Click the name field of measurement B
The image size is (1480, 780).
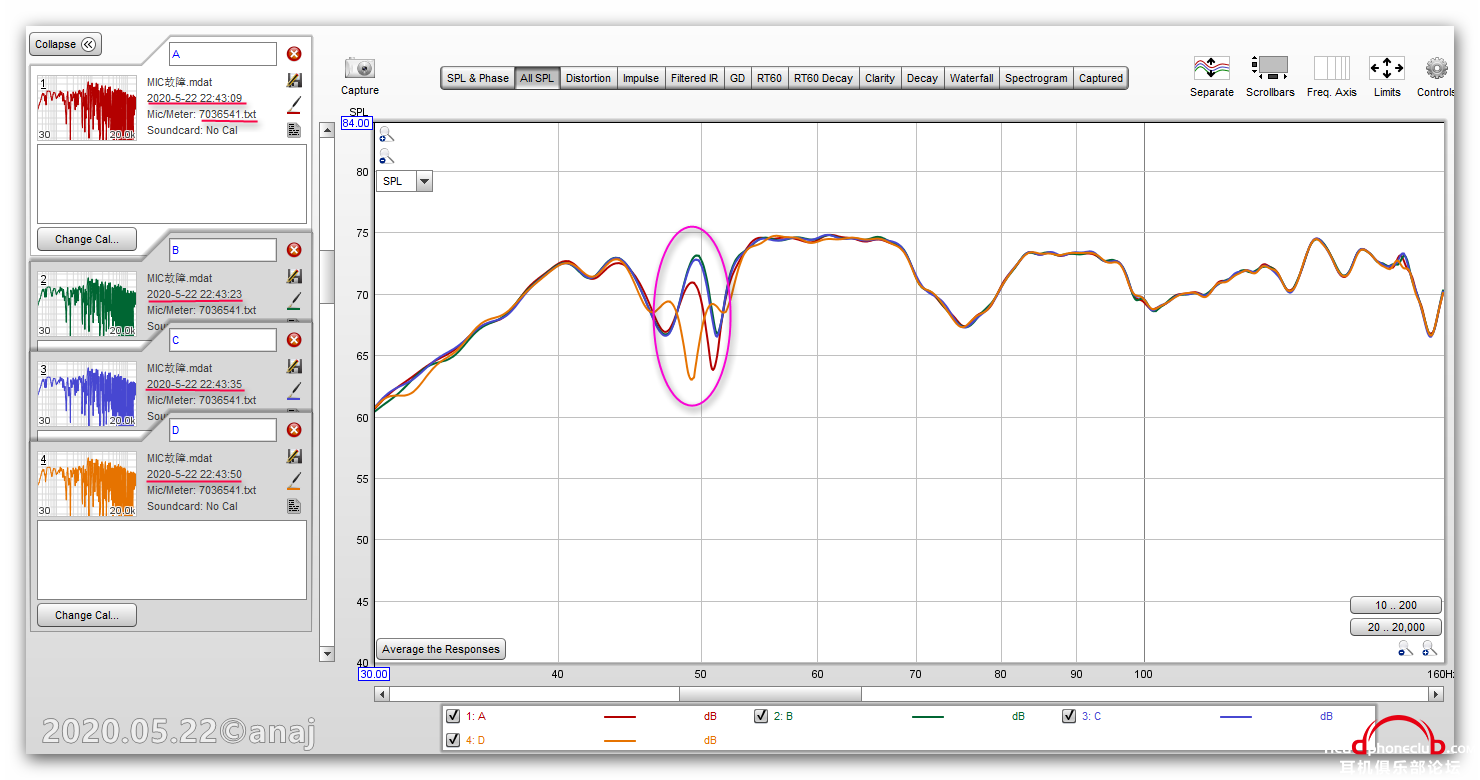223,250
